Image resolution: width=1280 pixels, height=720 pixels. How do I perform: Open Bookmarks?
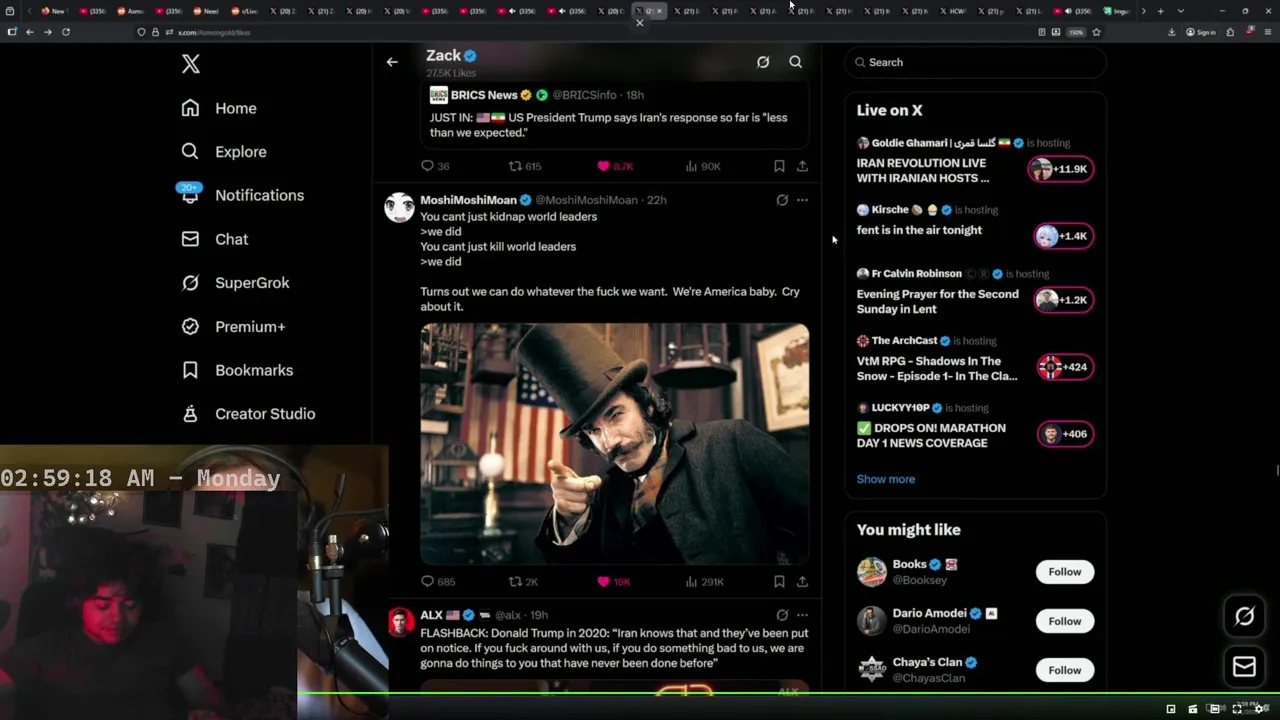237,370
